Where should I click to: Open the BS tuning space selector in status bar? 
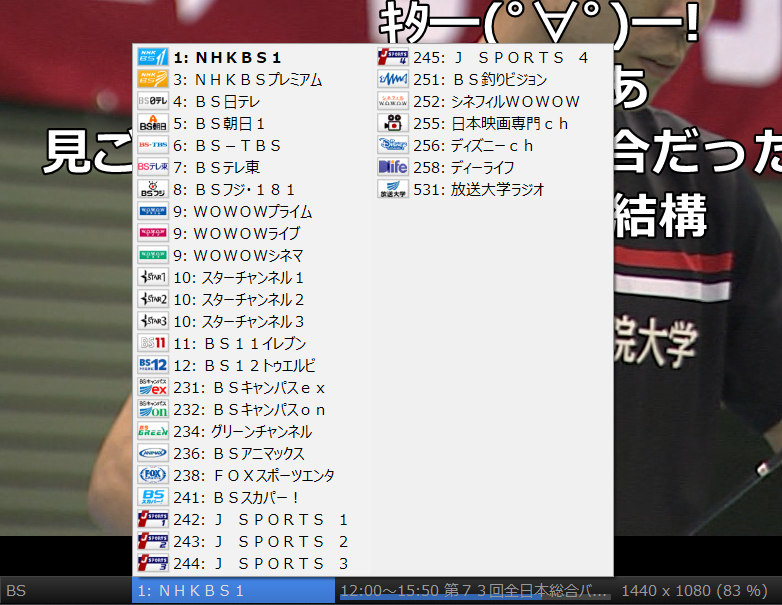[x=66, y=591]
